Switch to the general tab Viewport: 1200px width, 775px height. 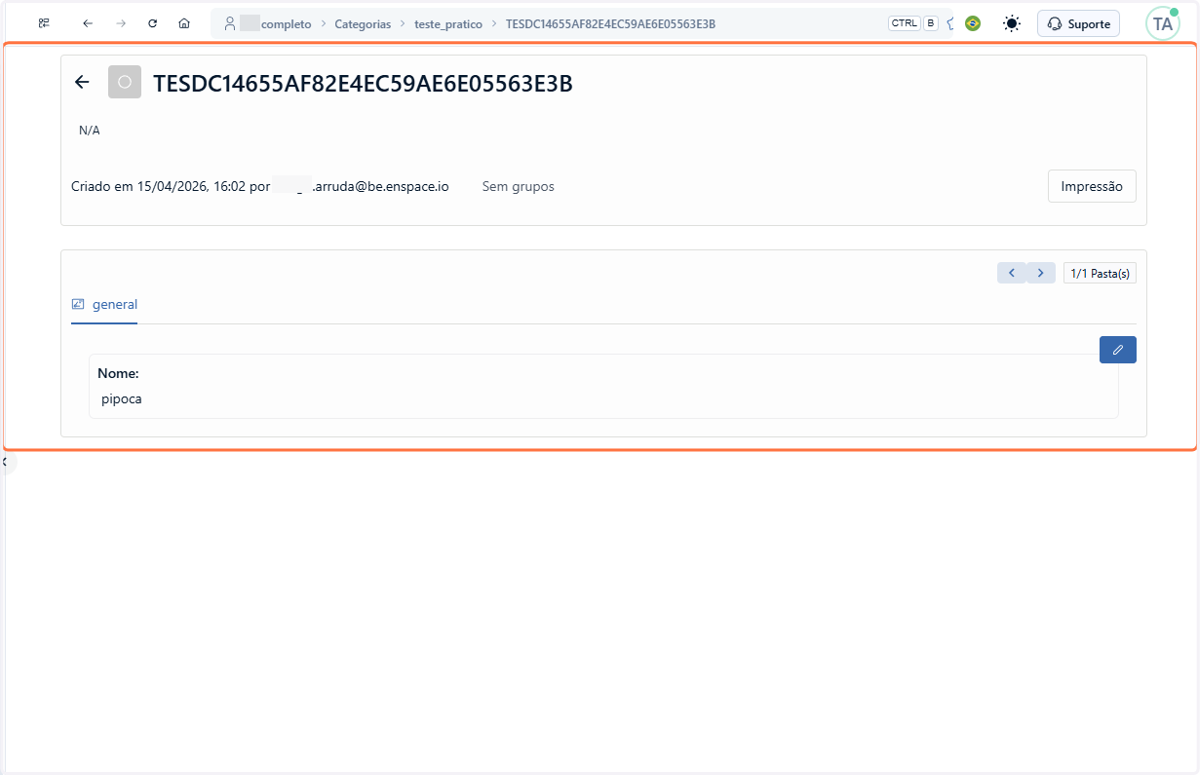(x=104, y=304)
